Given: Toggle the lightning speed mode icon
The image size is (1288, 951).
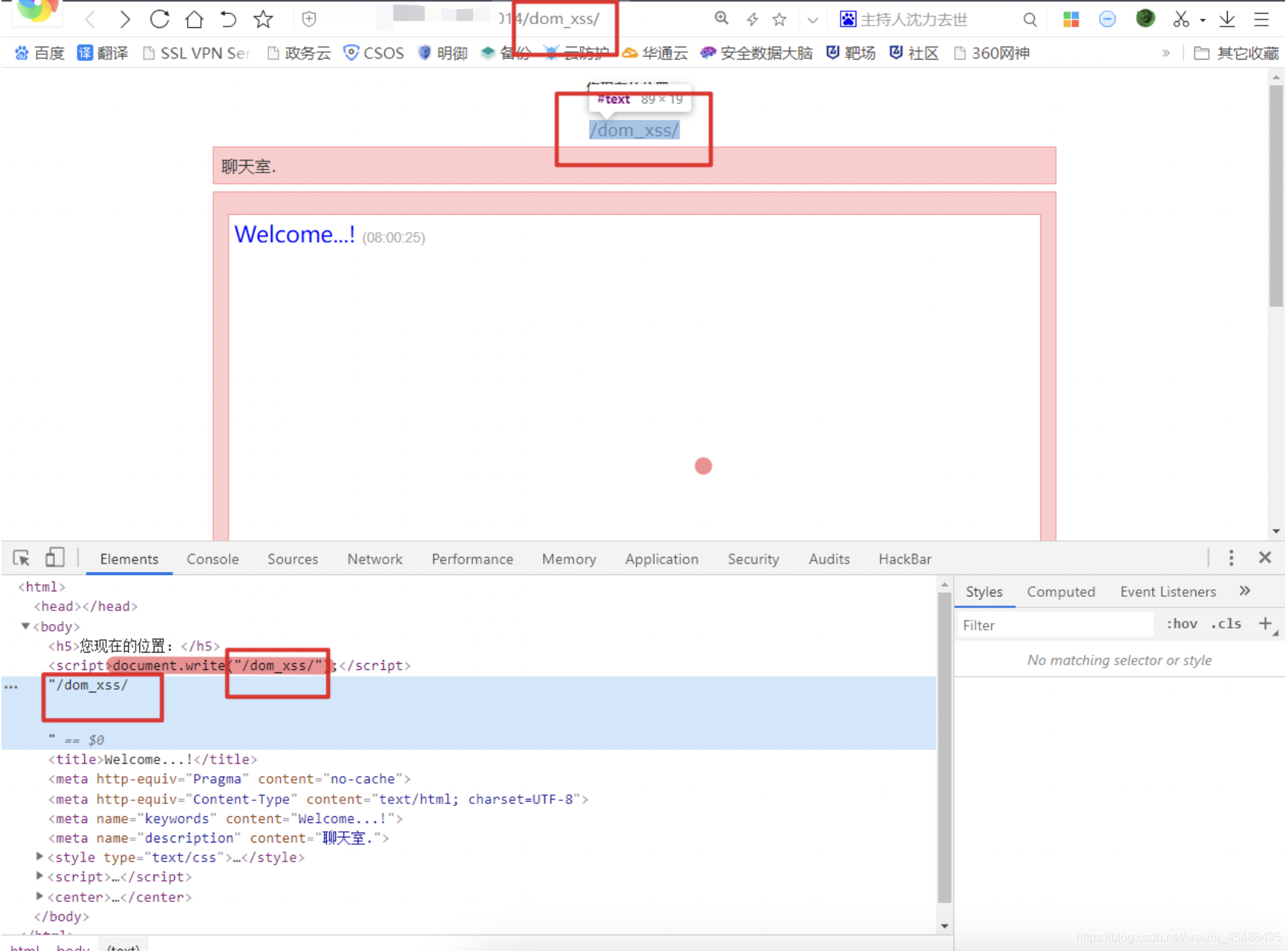Looking at the screenshot, I should 752,19.
